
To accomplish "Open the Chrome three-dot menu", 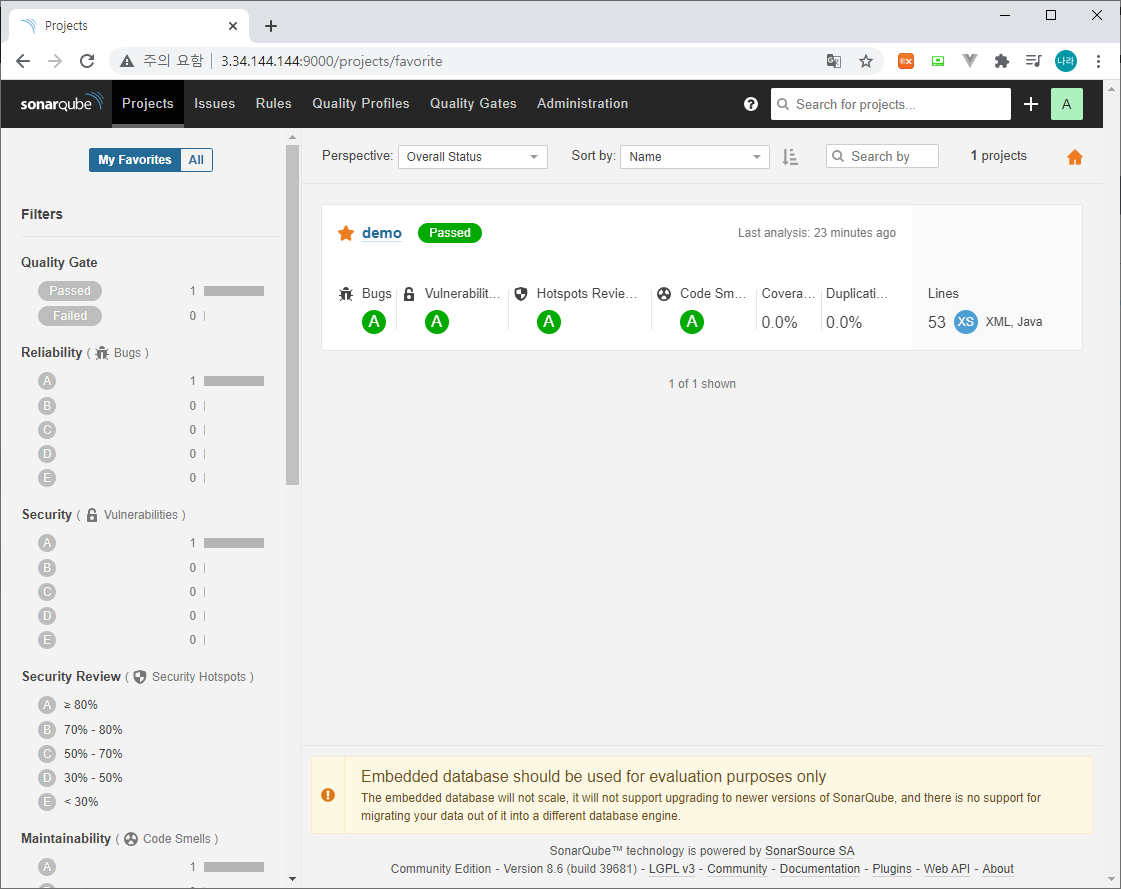I will point(1098,61).
